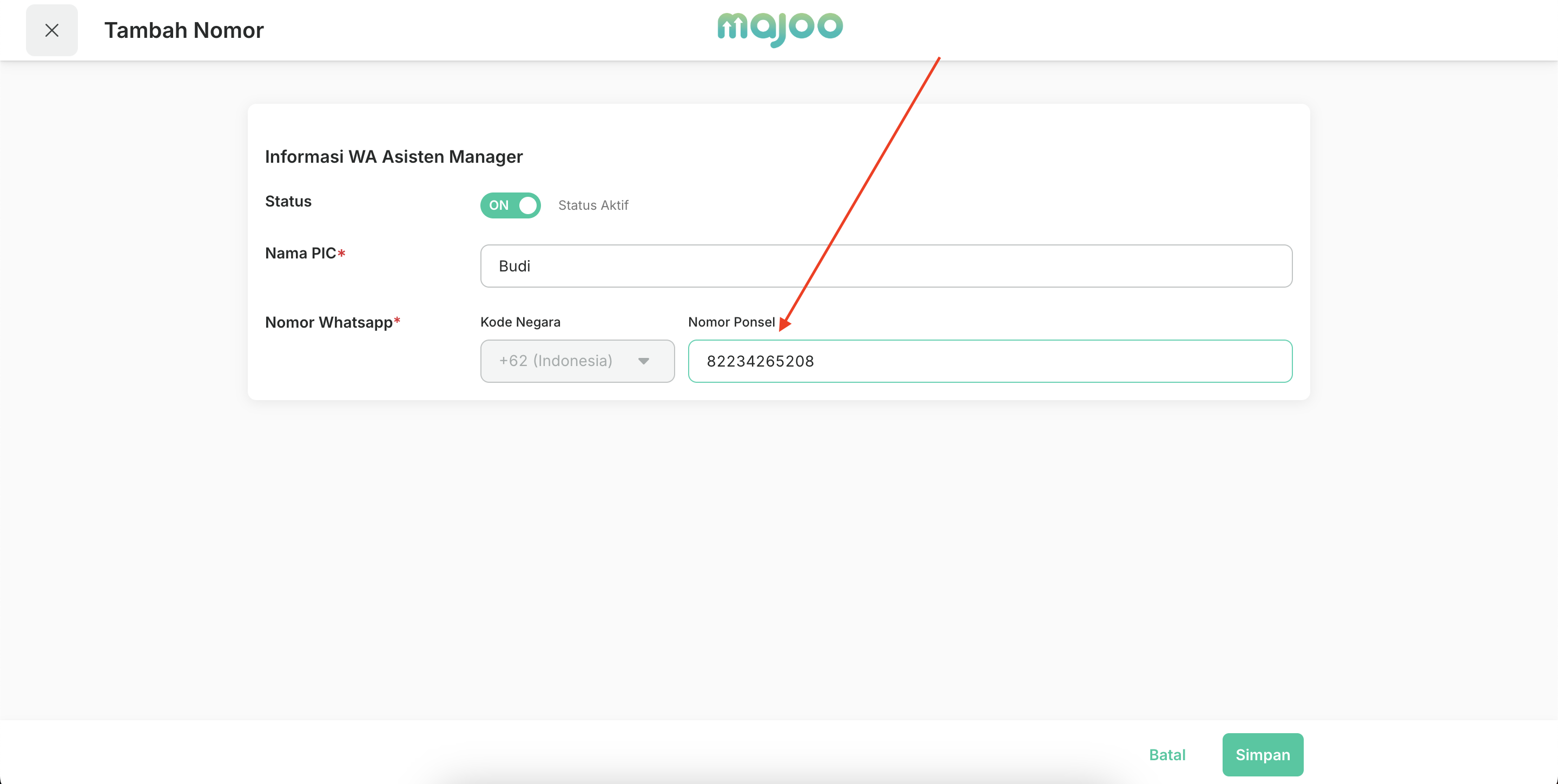Turn off the Status ON toggle
This screenshot has height=784, width=1558.
coord(510,205)
